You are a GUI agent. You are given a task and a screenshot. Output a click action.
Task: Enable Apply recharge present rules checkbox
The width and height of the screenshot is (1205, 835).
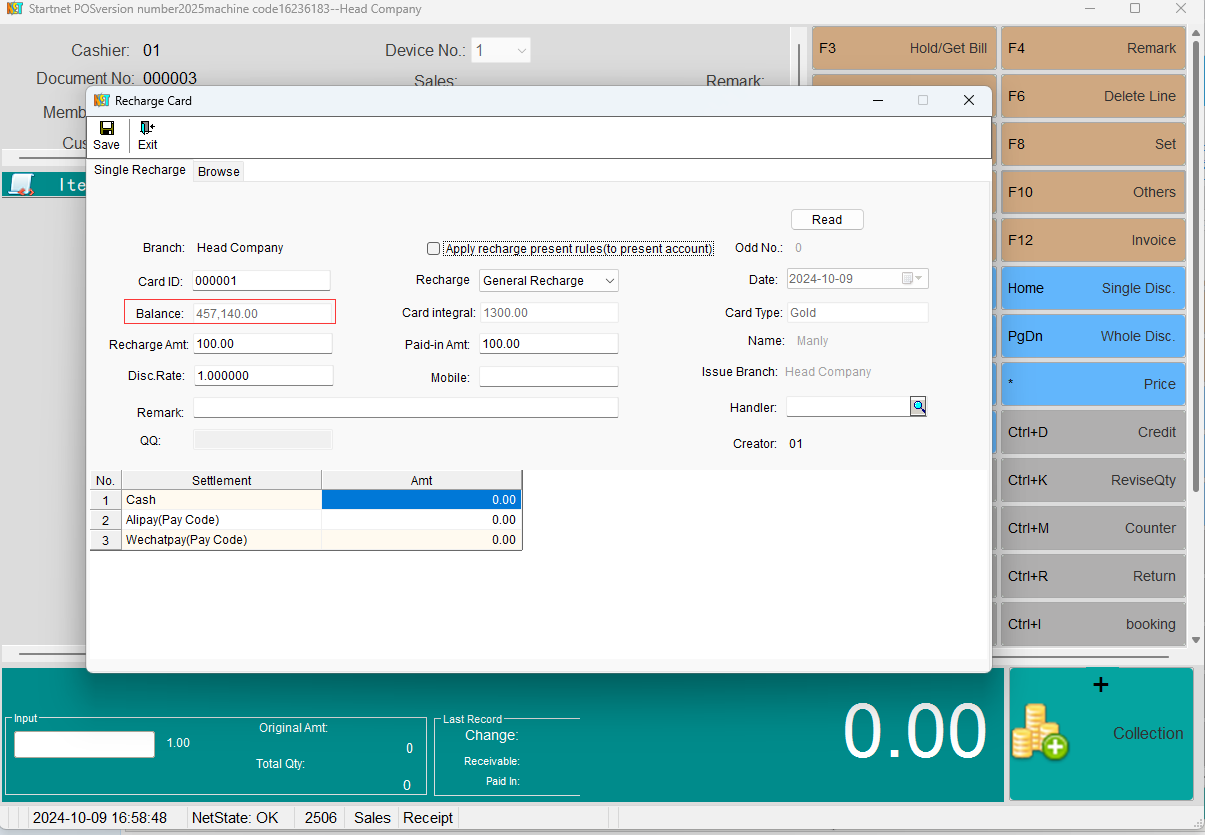click(x=433, y=249)
